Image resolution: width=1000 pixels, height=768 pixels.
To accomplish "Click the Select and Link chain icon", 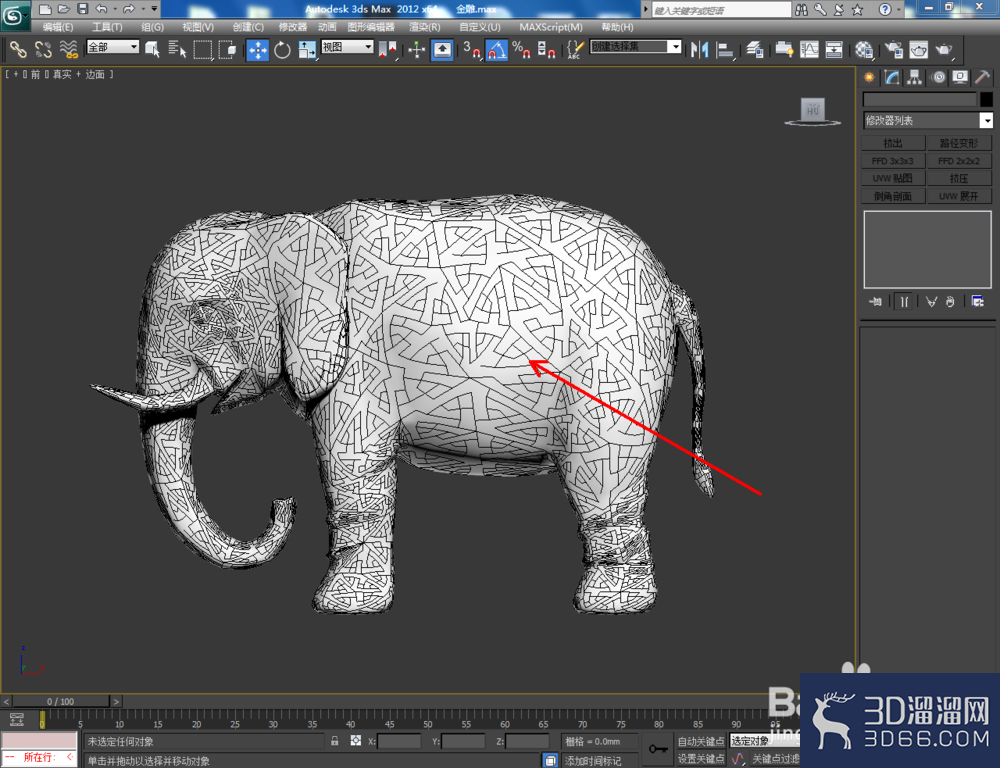I will pyautogui.click(x=18, y=49).
